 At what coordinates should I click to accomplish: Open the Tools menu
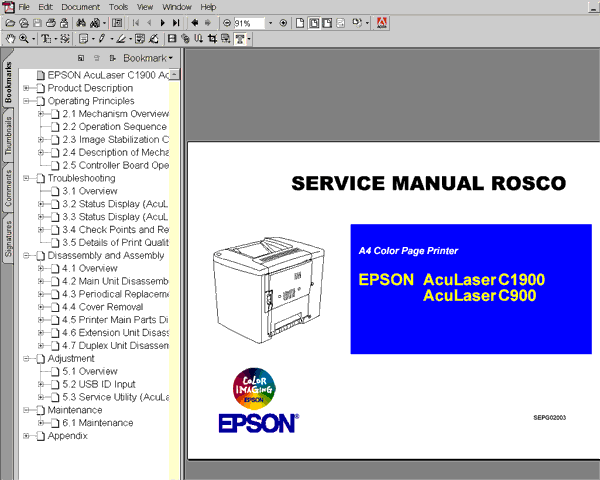(x=118, y=7)
